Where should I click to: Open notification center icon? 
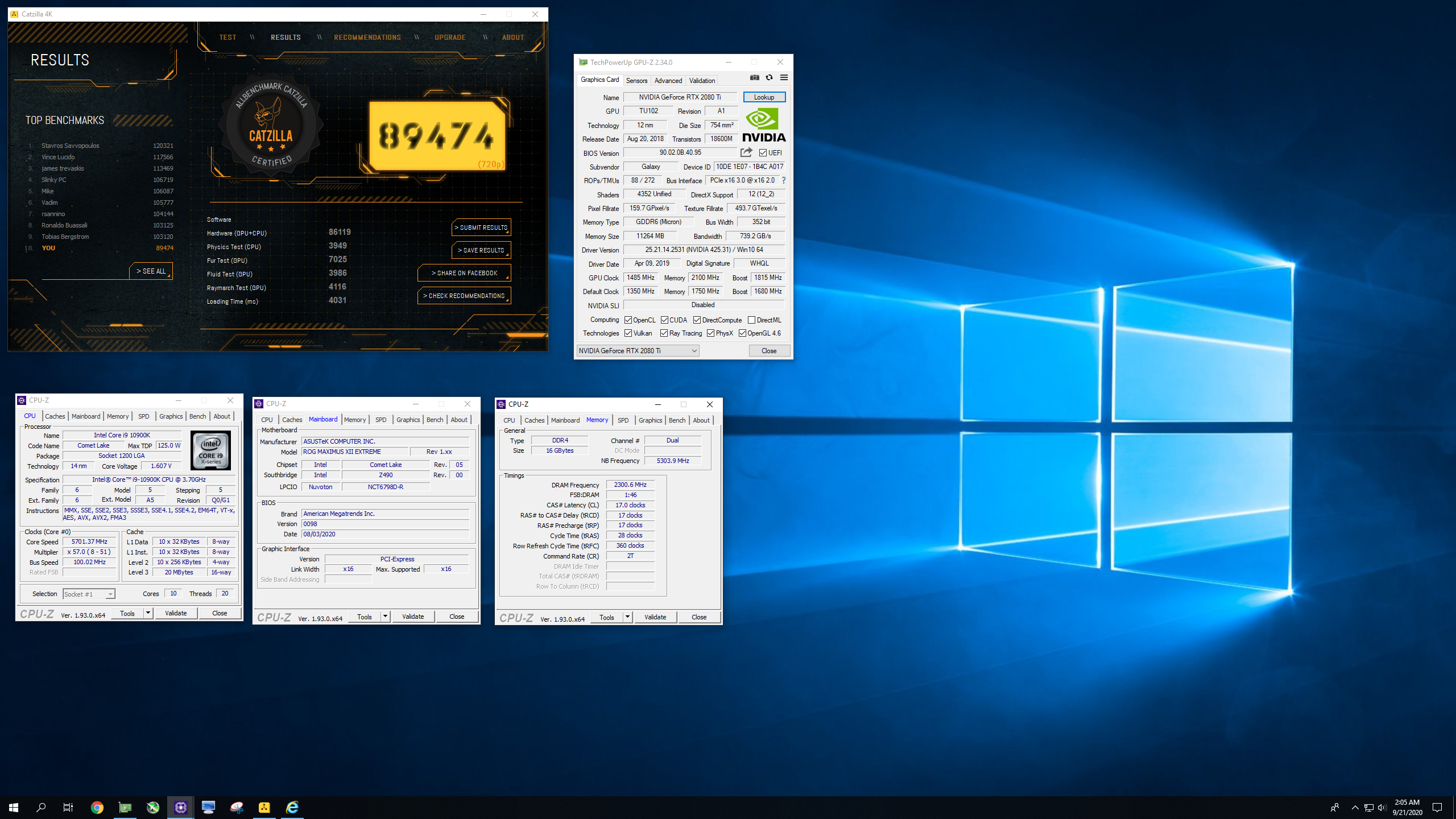pyautogui.click(x=1437, y=807)
